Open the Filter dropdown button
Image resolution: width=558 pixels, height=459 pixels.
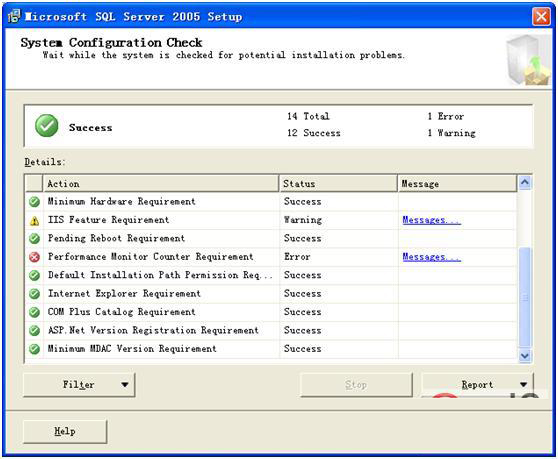coord(79,385)
